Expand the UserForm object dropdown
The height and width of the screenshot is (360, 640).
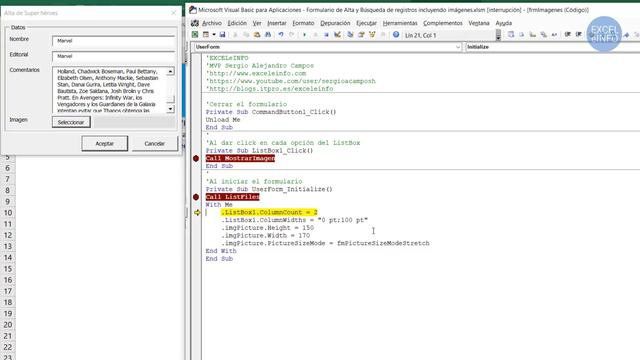(x=458, y=47)
